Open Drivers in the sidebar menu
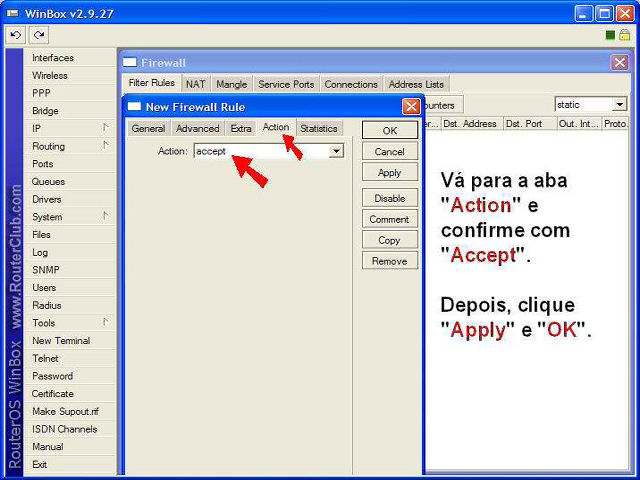Viewport: 640px width, 480px height. click(x=70, y=199)
